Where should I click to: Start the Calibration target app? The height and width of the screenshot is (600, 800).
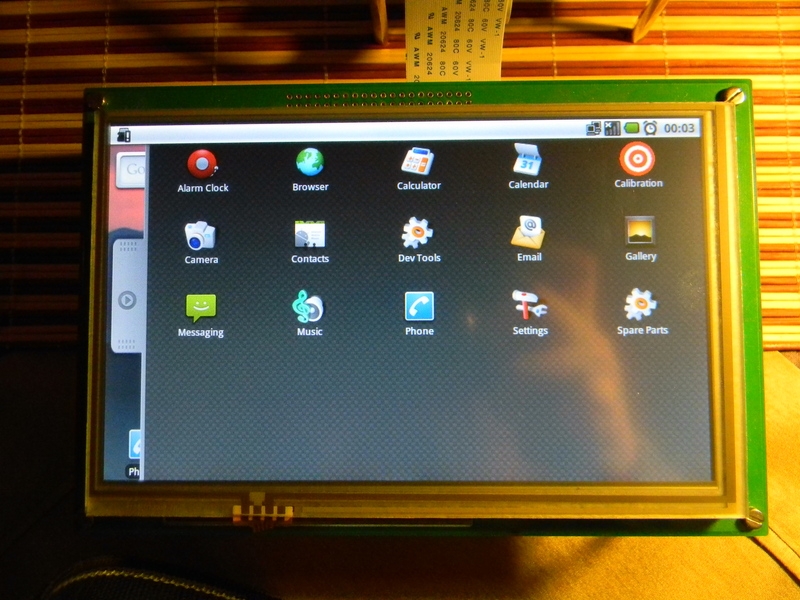(638, 165)
